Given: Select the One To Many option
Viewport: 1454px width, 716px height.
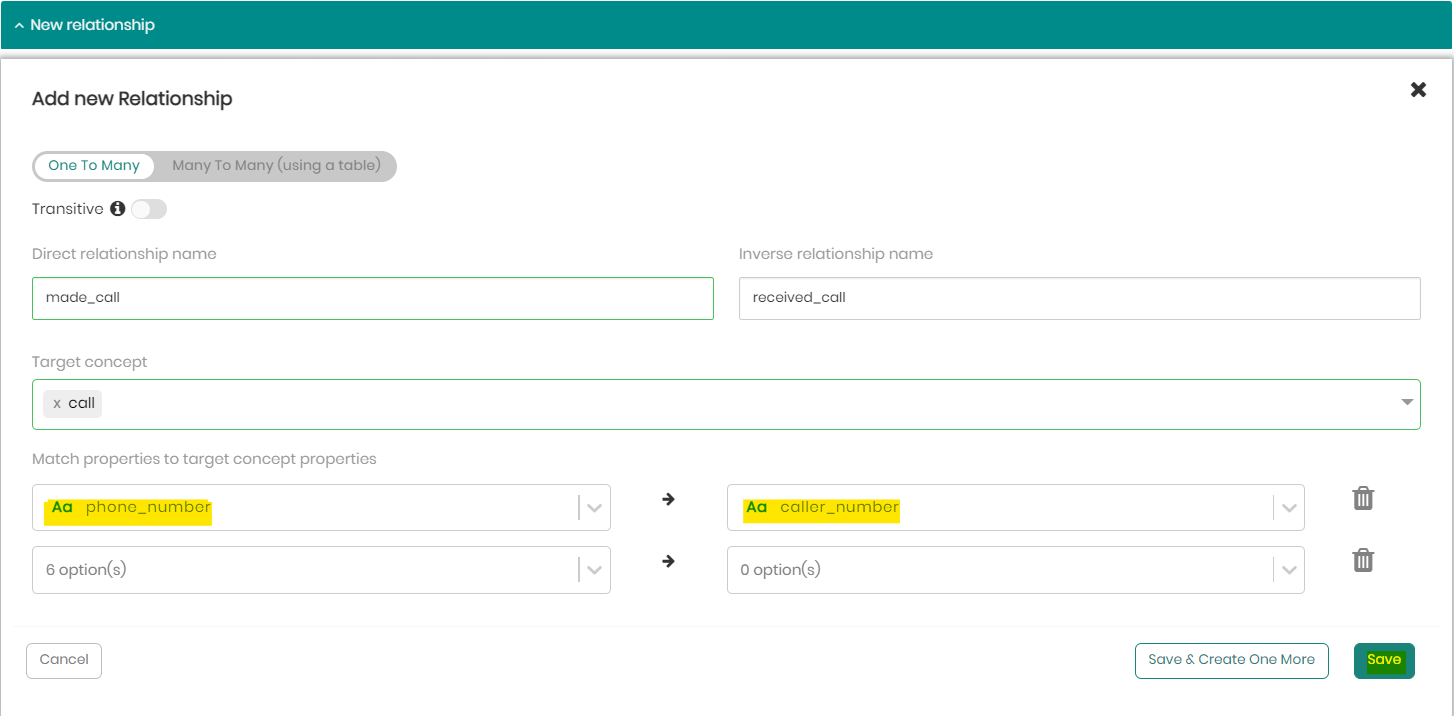Looking at the screenshot, I should point(94,166).
